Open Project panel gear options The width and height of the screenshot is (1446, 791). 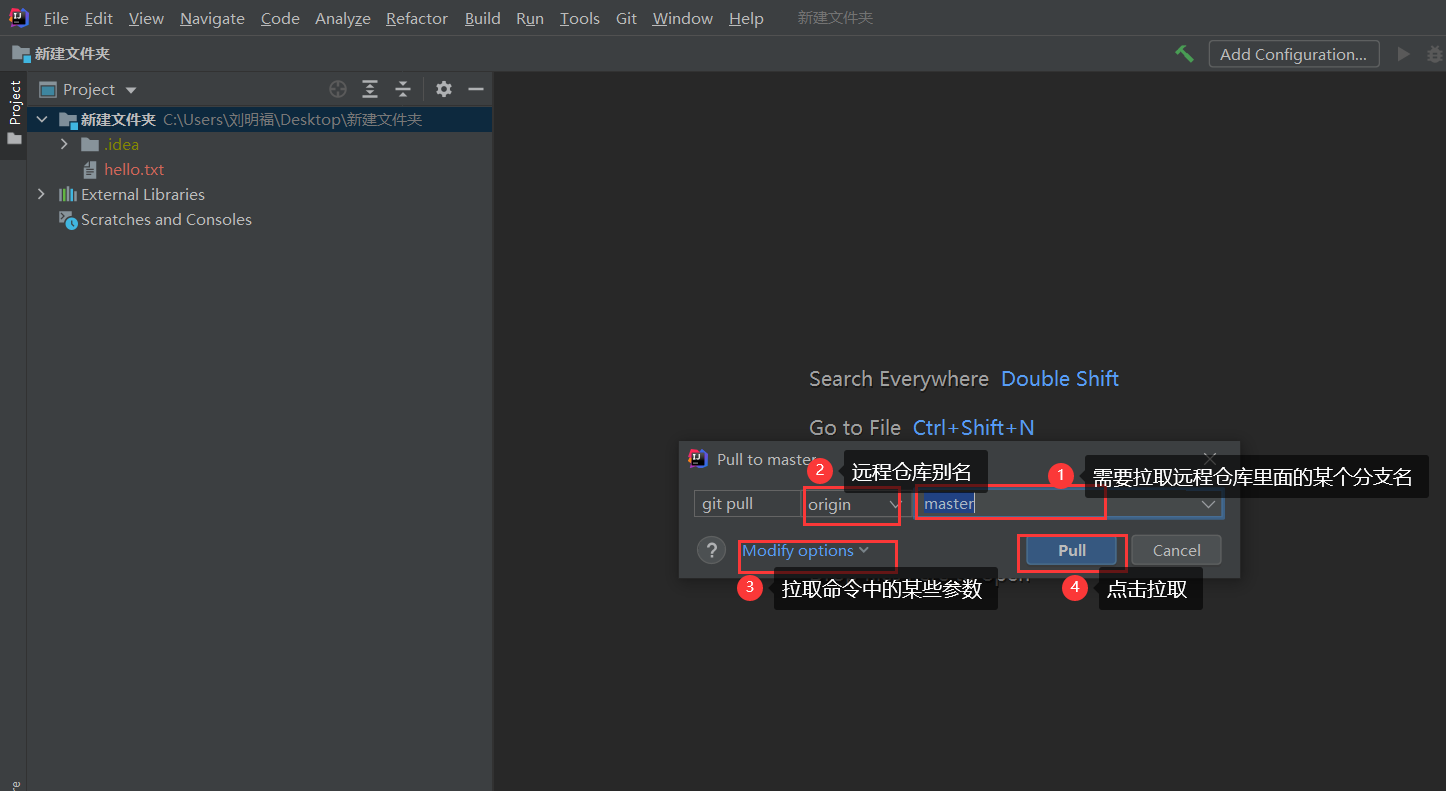(x=444, y=89)
